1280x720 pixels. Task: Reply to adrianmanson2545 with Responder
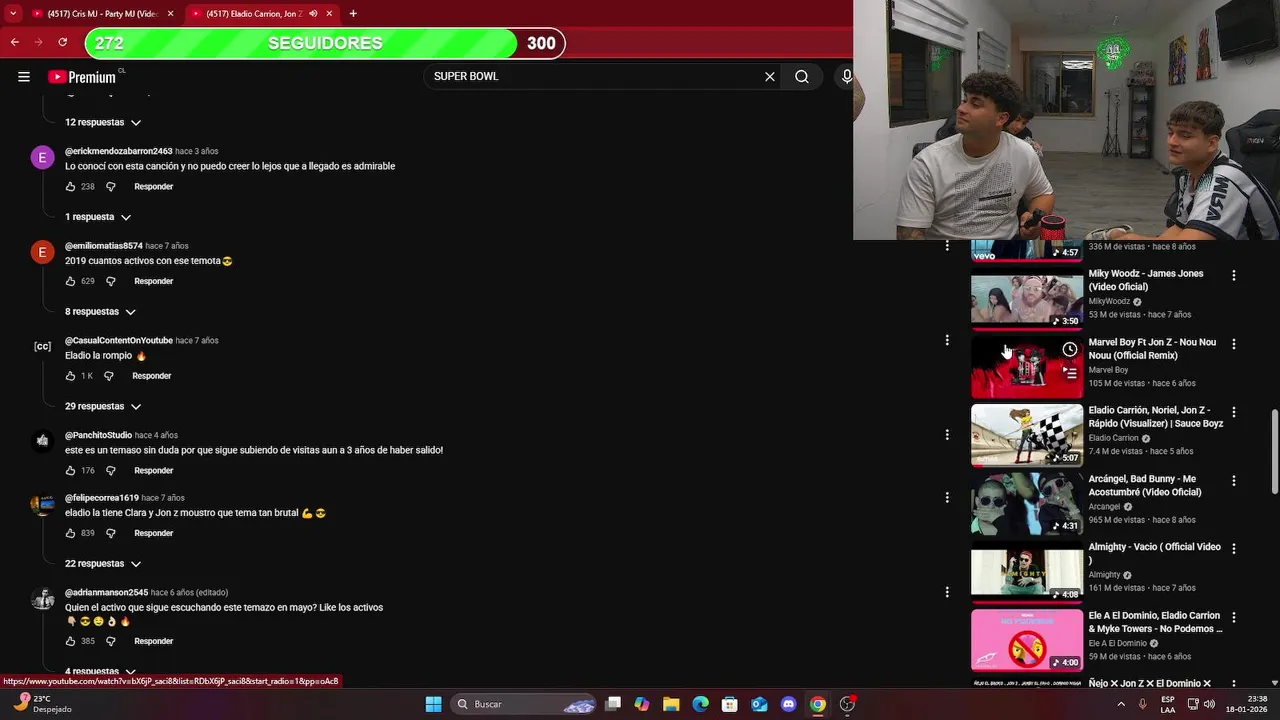(154, 641)
